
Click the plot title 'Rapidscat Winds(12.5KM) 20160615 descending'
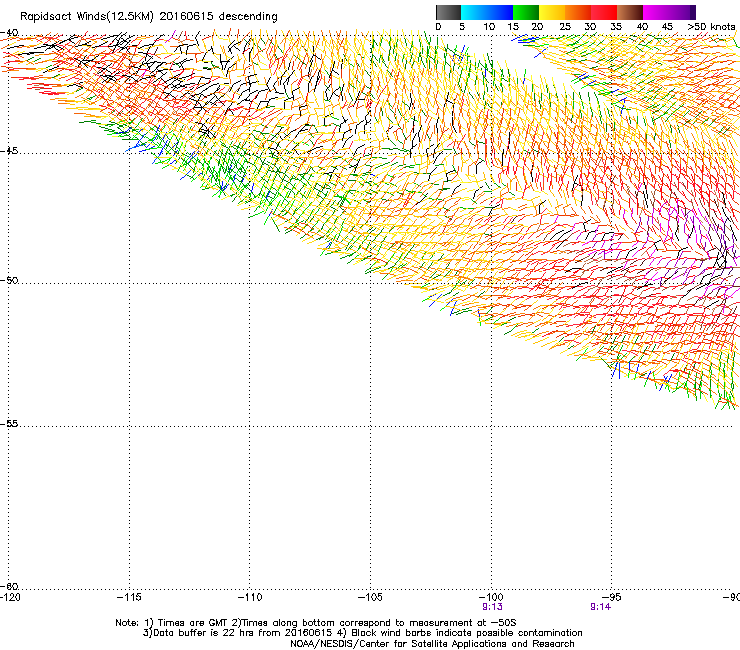pyautogui.click(x=149, y=17)
